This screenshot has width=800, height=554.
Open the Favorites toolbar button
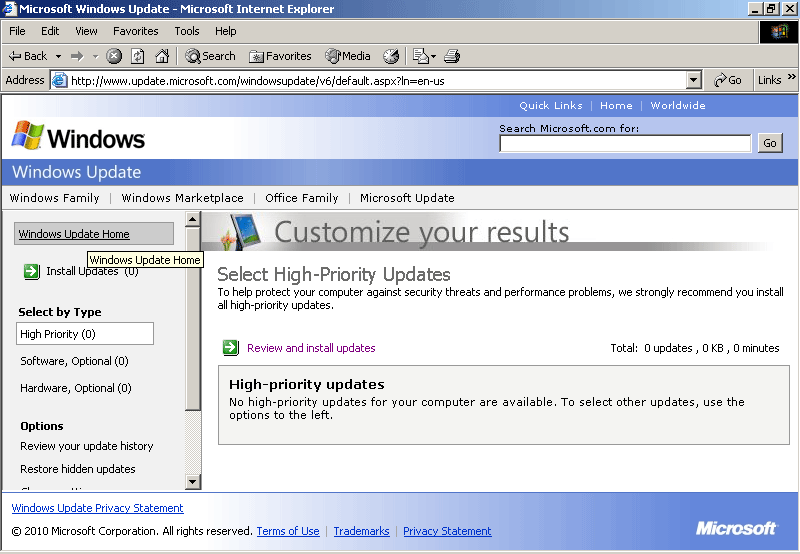[280, 56]
